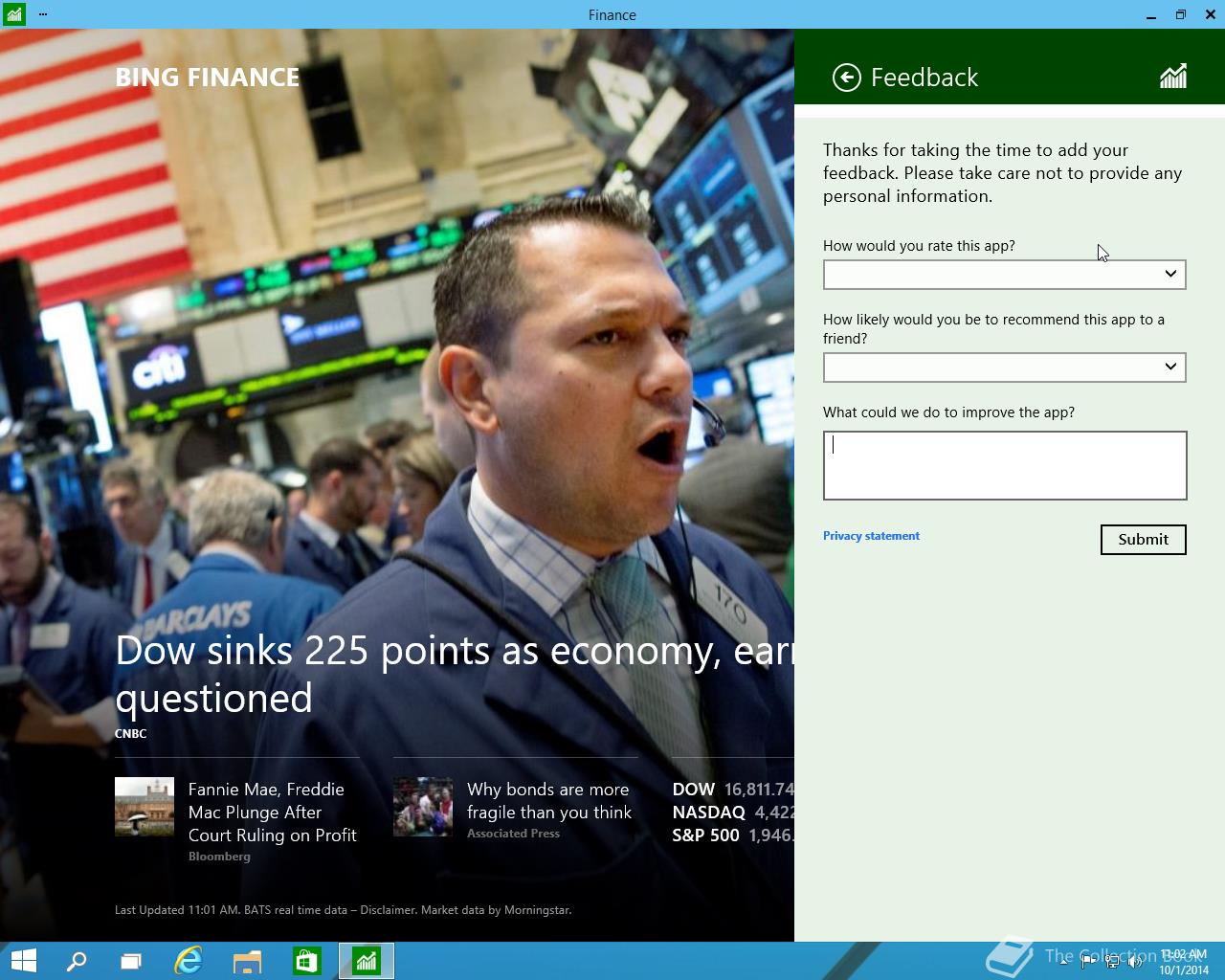Open the ellipsis options in the title bar
Viewport: 1225px width, 980px height.
tap(43, 14)
